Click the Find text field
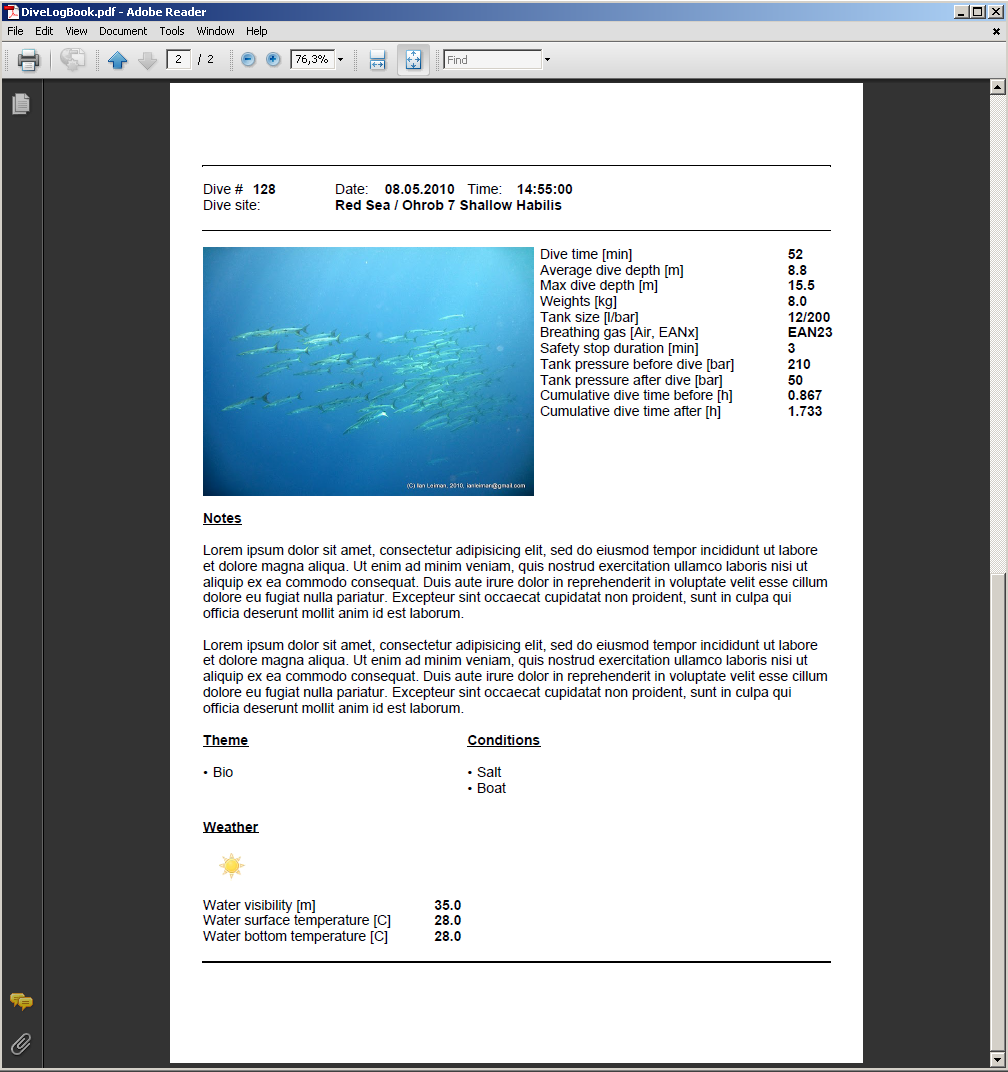Viewport: 1008px width, 1072px height. click(x=492, y=60)
